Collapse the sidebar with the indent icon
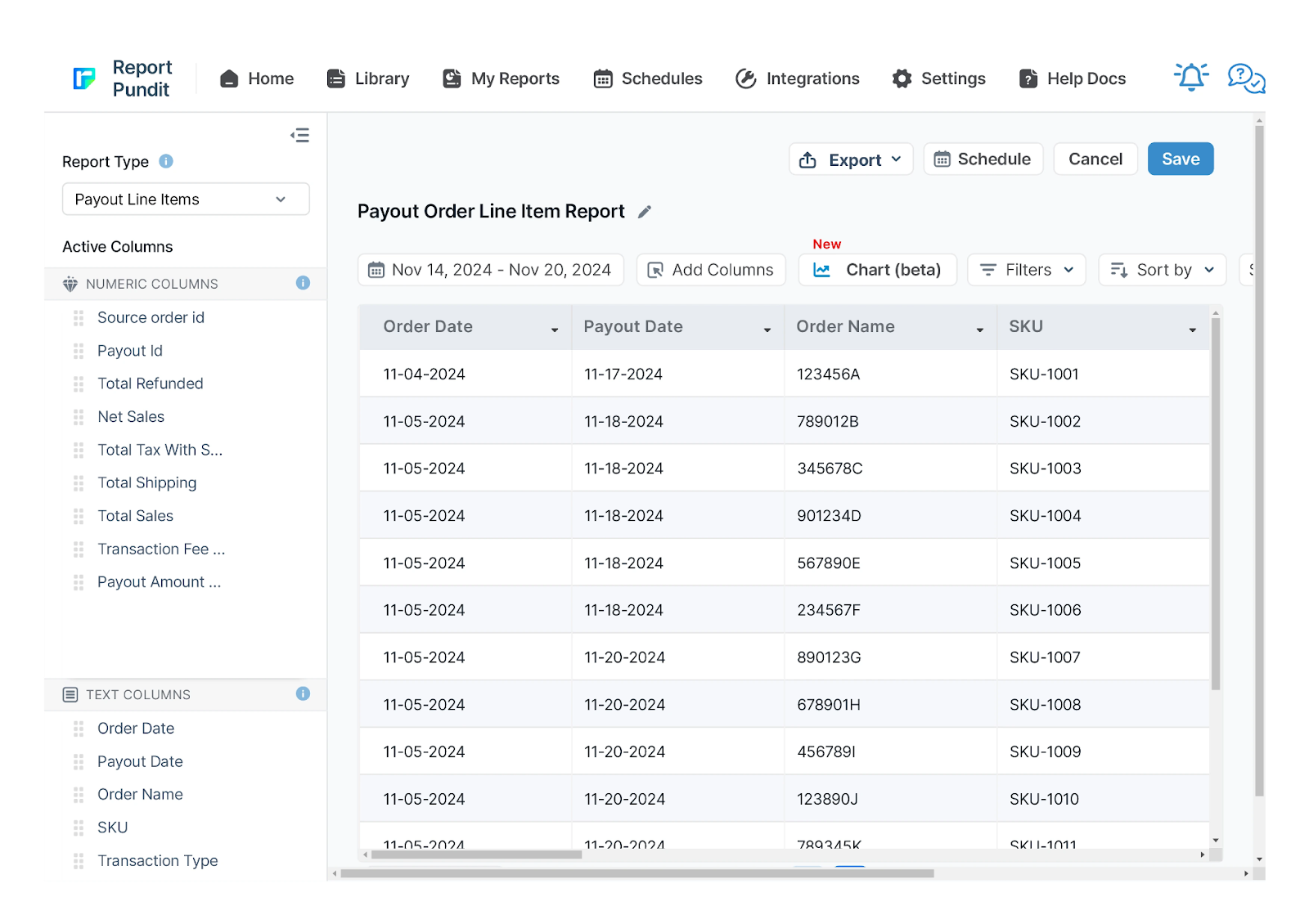 (x=299, y=135)
